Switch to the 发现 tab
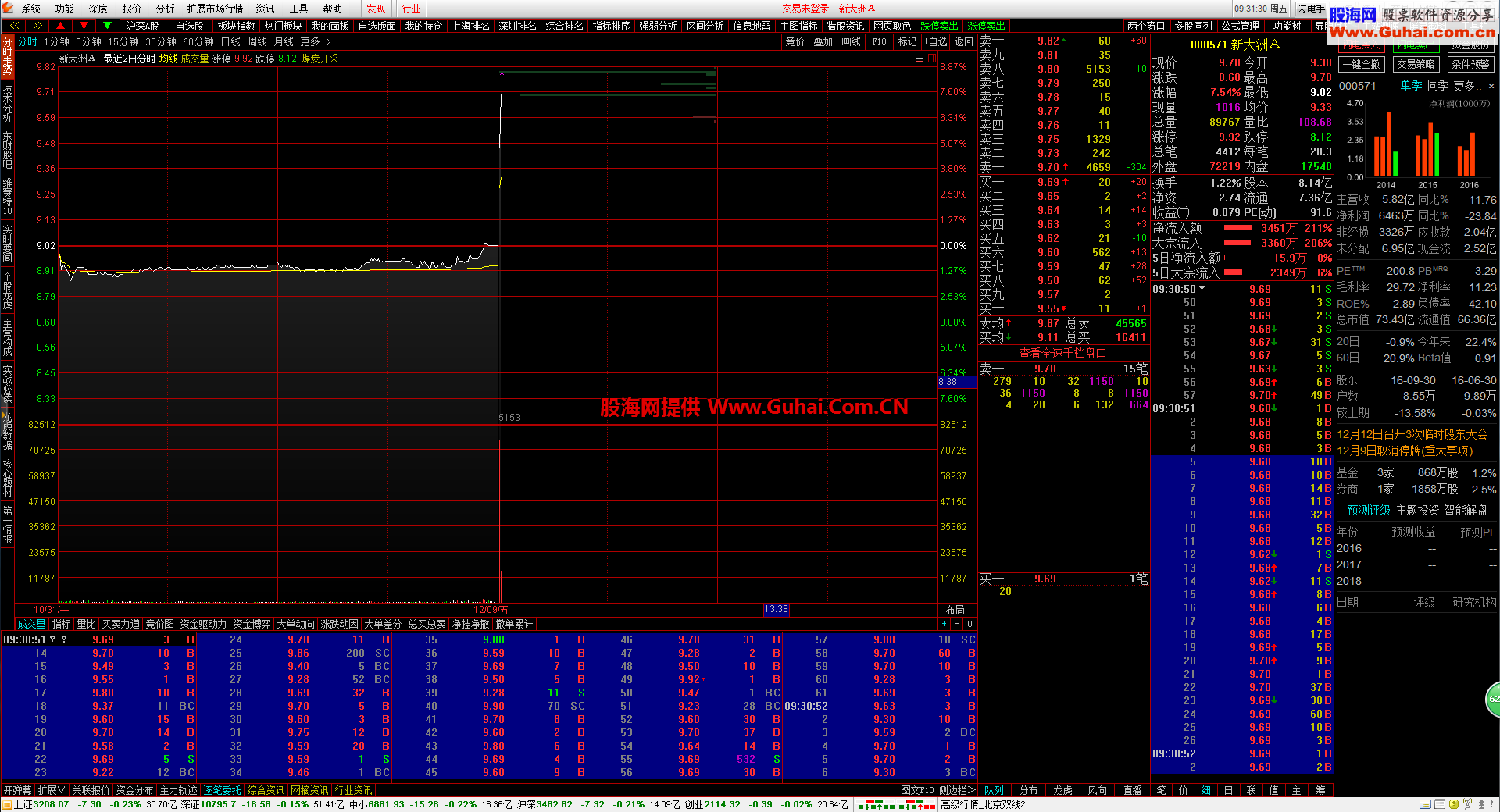The height and width of the screenshot is (812, 1500). [x=377, y=9]
